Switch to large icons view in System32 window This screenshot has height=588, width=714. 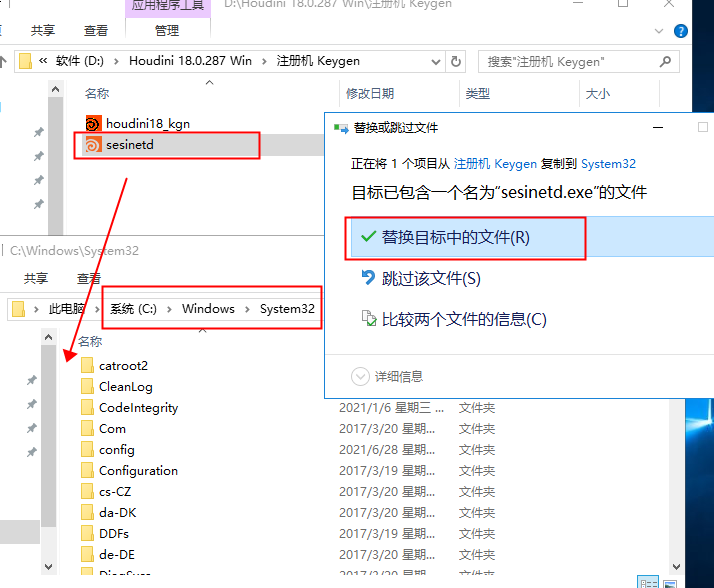click(669, 583)
